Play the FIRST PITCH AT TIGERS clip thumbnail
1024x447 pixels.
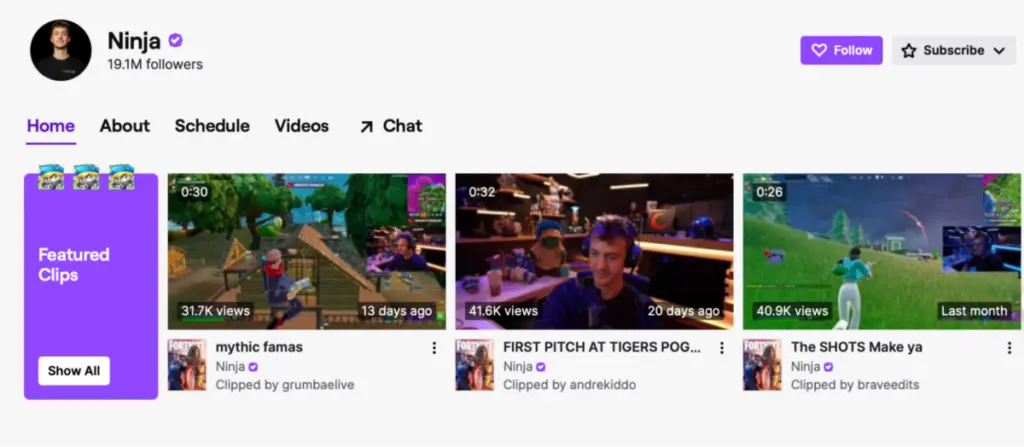594,251
